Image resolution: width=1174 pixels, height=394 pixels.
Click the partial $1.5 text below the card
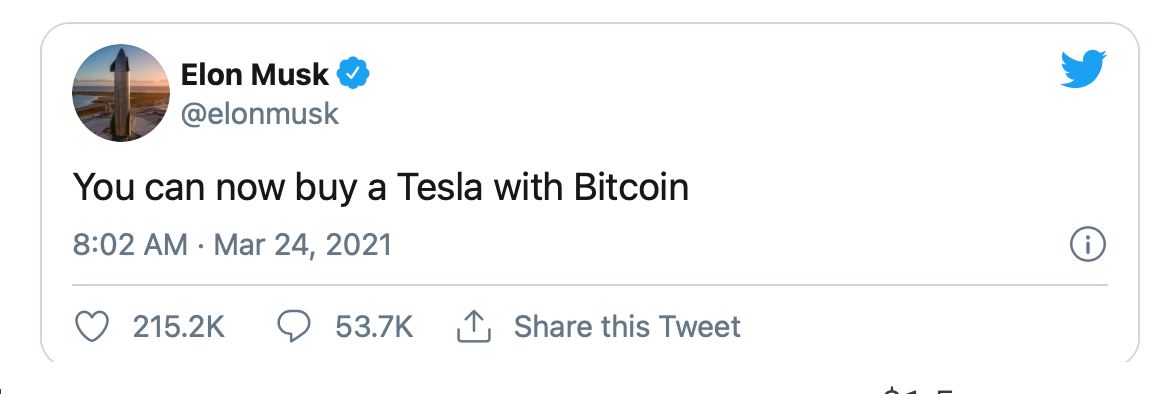(x=918, y=390)
